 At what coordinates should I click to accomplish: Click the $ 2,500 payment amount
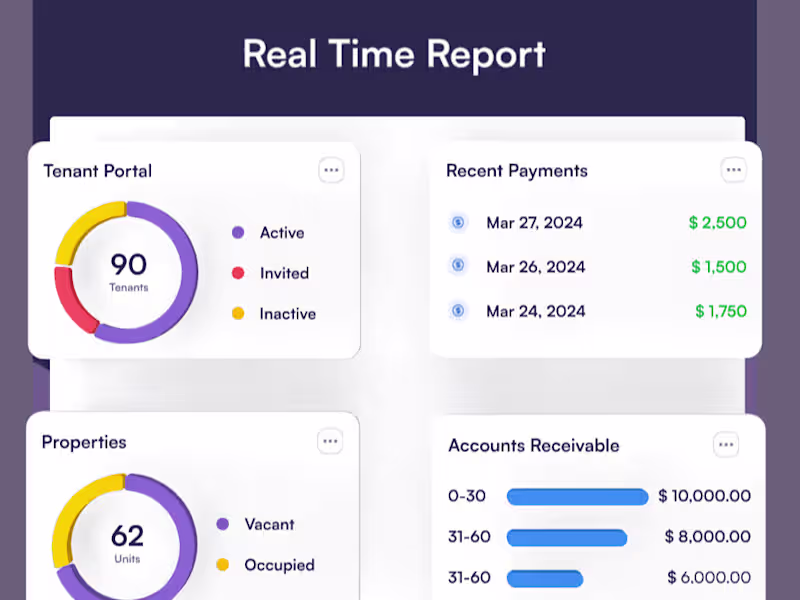coord(717,222)
